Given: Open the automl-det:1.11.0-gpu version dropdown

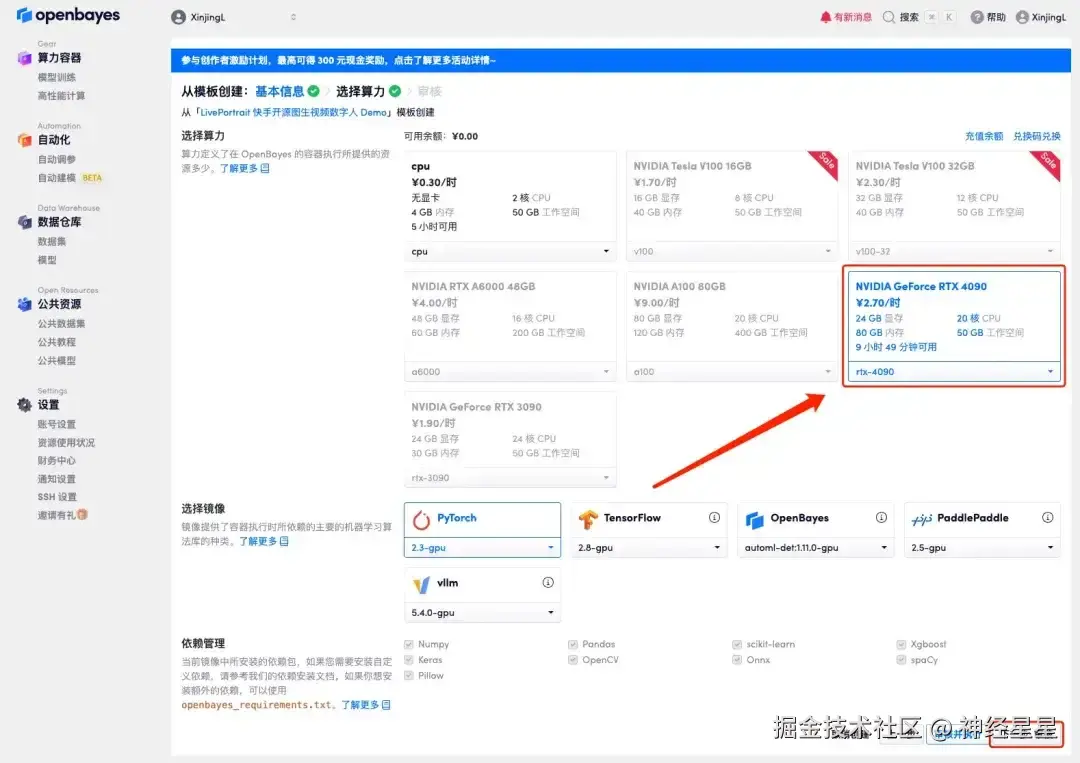Looking at the screenshot, I should pyautogui.click(x=816, y=547).
